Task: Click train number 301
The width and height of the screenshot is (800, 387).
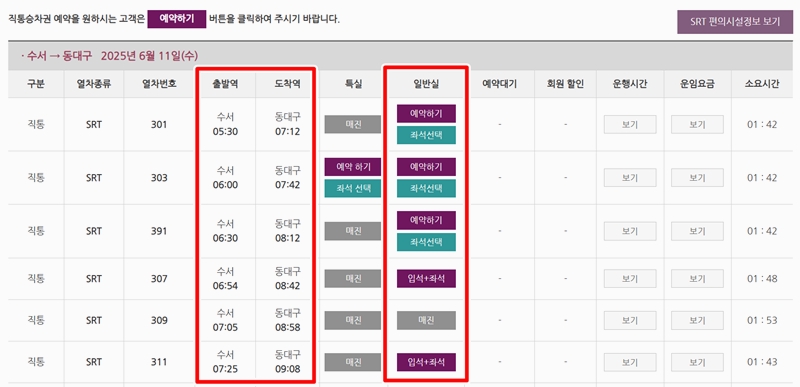Action: pos(159,124)
